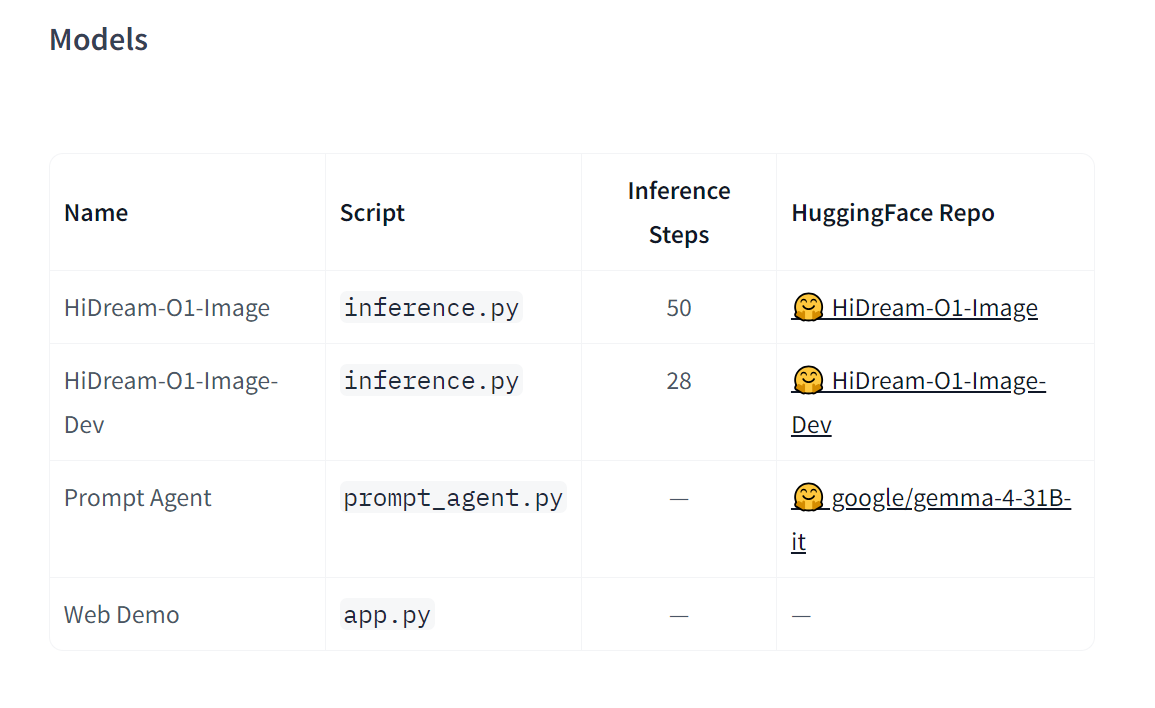Click inference.py code in the HiDream-O1-Image row

click(x=432, y=307)
